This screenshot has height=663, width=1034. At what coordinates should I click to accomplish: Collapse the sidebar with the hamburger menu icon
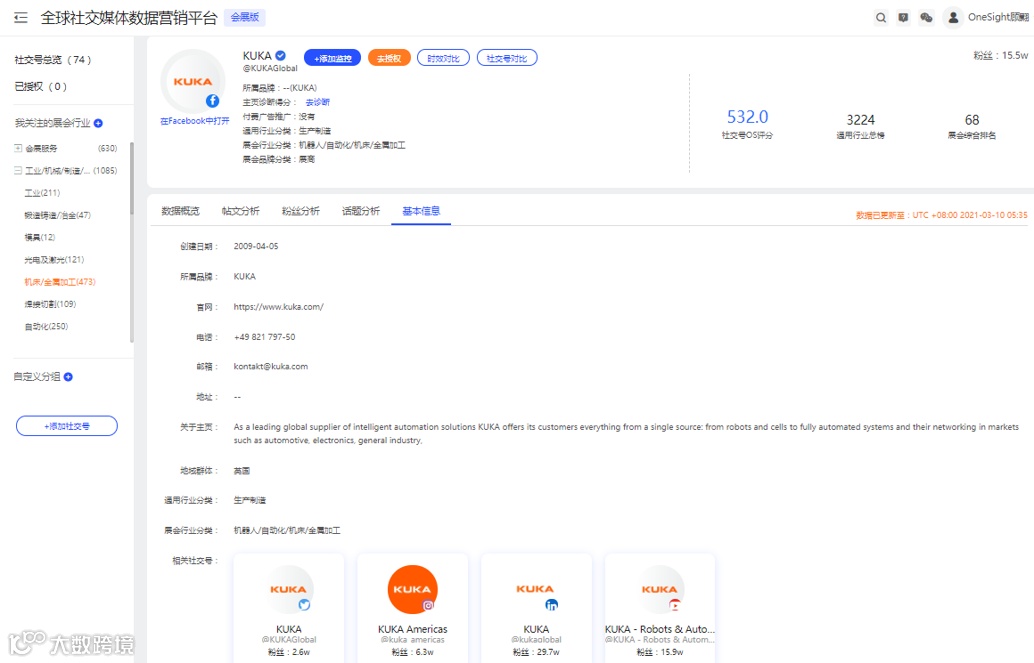click(20, 18)
